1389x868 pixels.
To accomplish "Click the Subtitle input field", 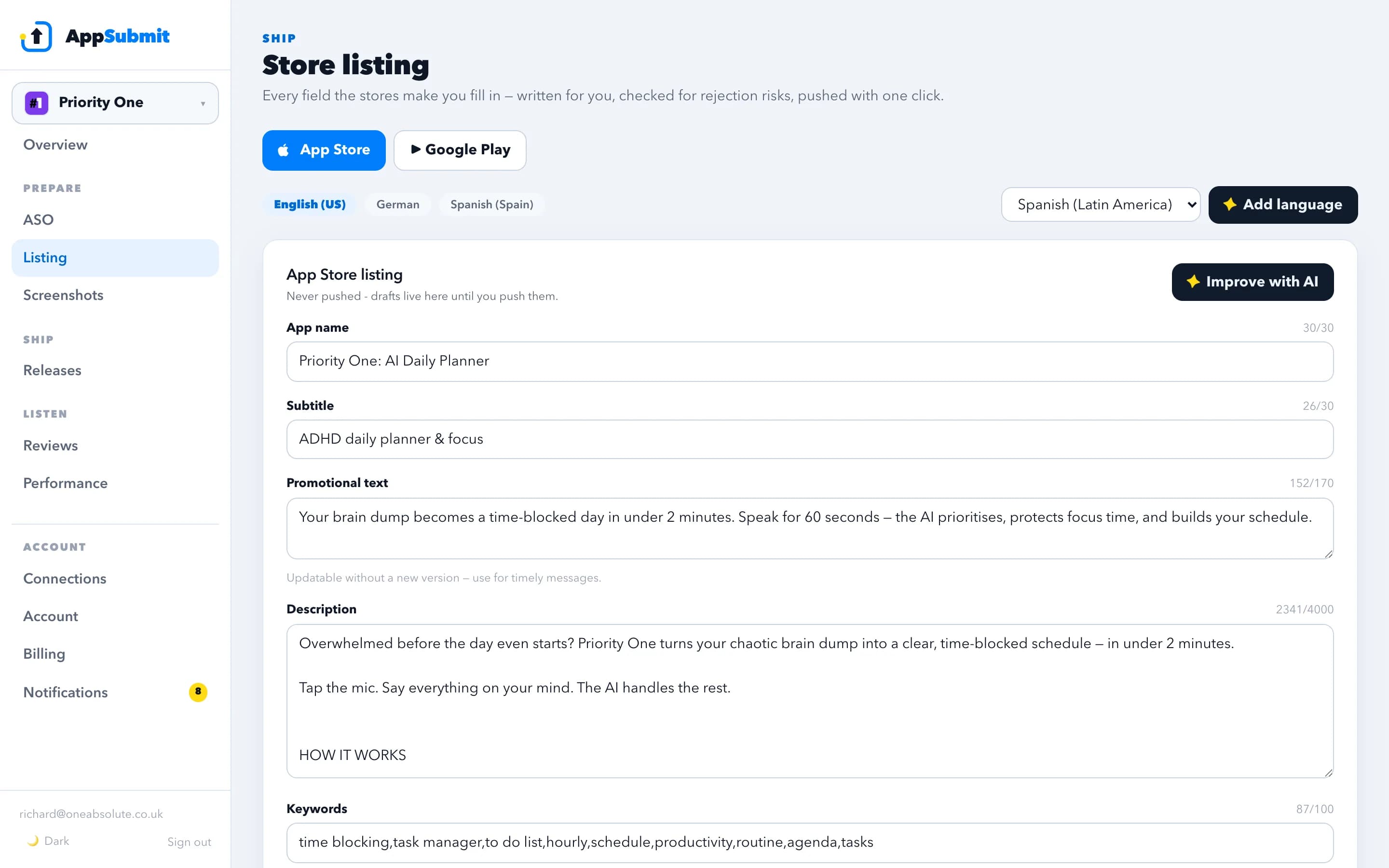I will coord(810,439).
